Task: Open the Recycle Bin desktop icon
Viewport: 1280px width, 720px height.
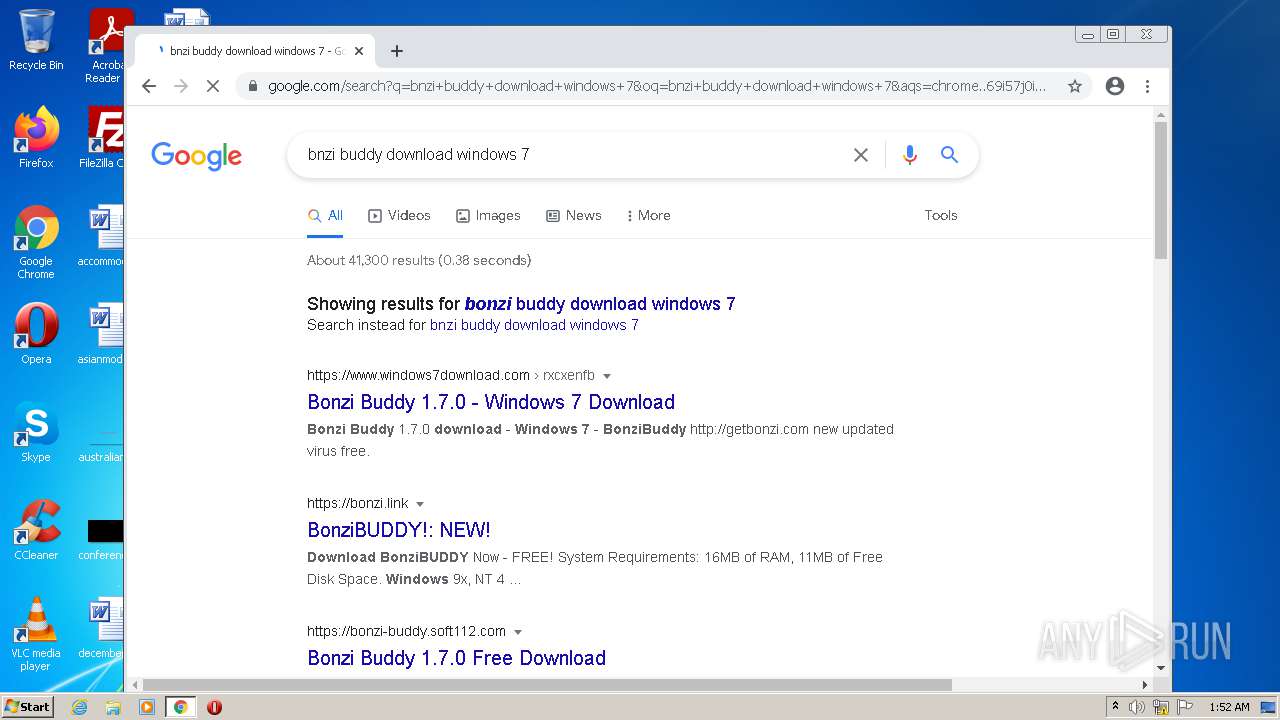Action: tap(36, 40)
